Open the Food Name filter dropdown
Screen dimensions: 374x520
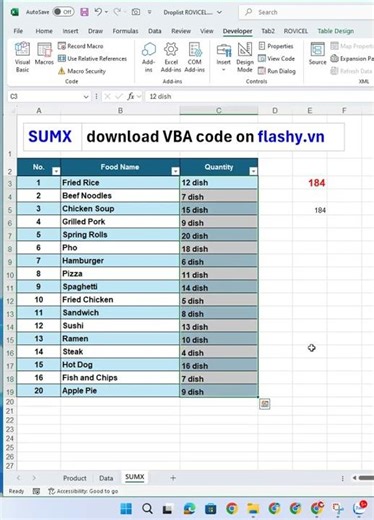[x=175, y=171]
